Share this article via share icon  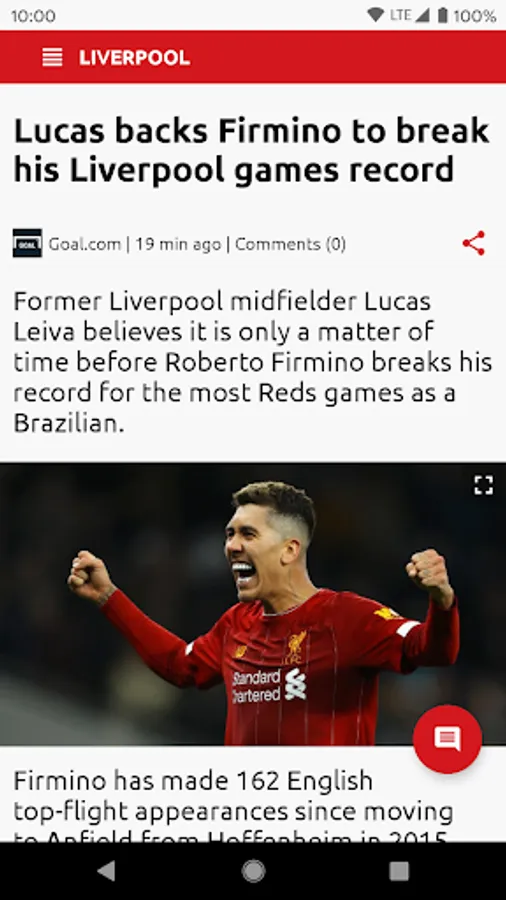click(x=474, y=243)
